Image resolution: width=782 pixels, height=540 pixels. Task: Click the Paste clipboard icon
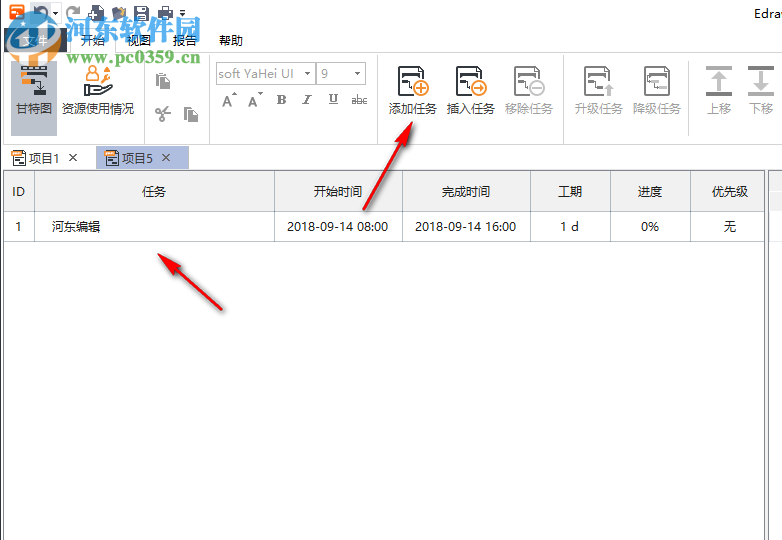tap(163, 81)
